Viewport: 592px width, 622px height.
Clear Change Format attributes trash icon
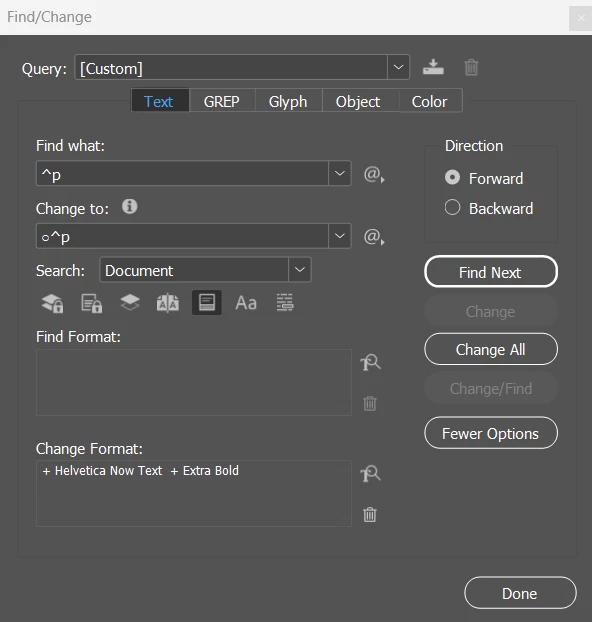[x=369, y=514]
